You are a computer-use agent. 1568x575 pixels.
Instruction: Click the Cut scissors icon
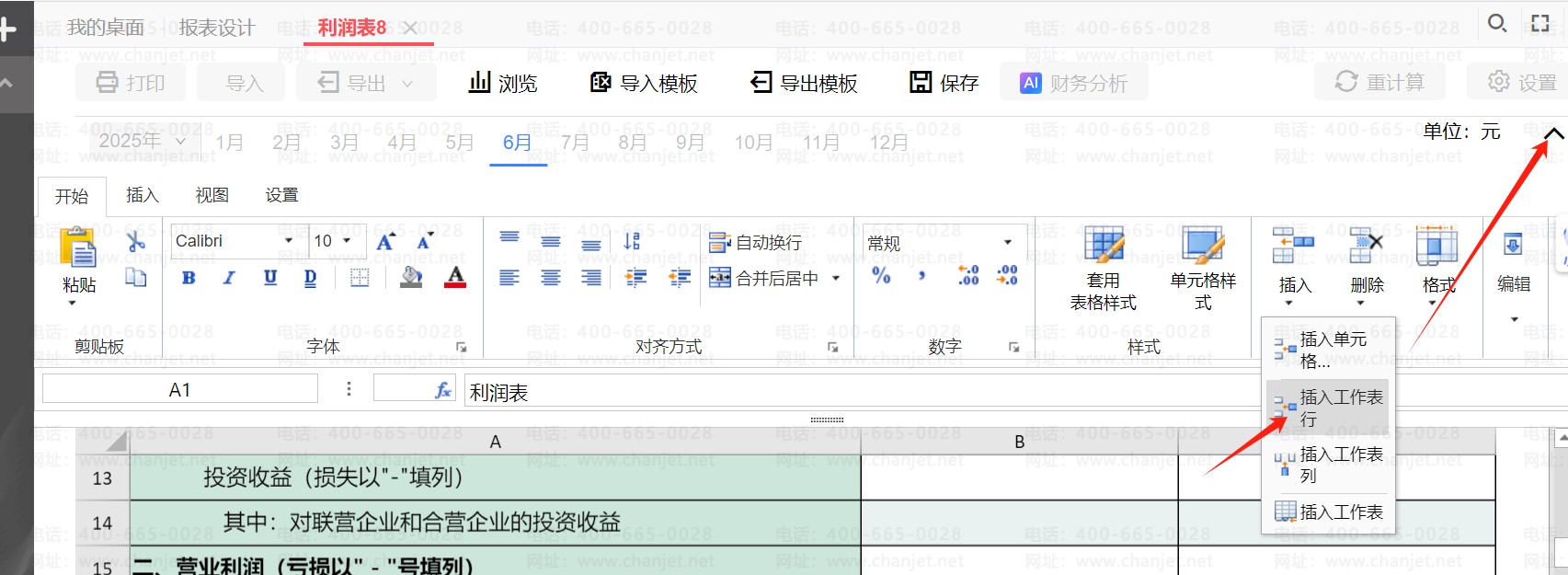[x=136, y=241]
